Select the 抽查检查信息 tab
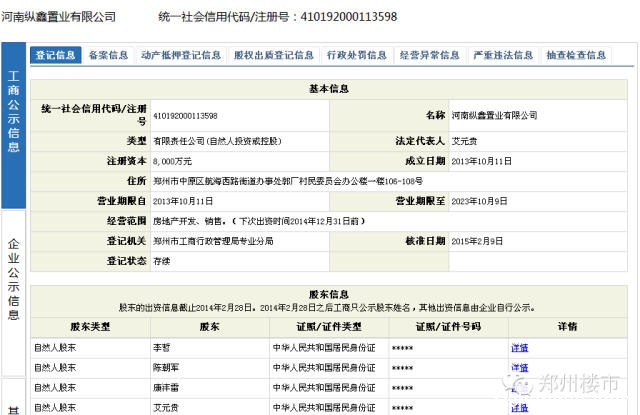This screenshot has width=640, height=415. (x=576, y=55)
